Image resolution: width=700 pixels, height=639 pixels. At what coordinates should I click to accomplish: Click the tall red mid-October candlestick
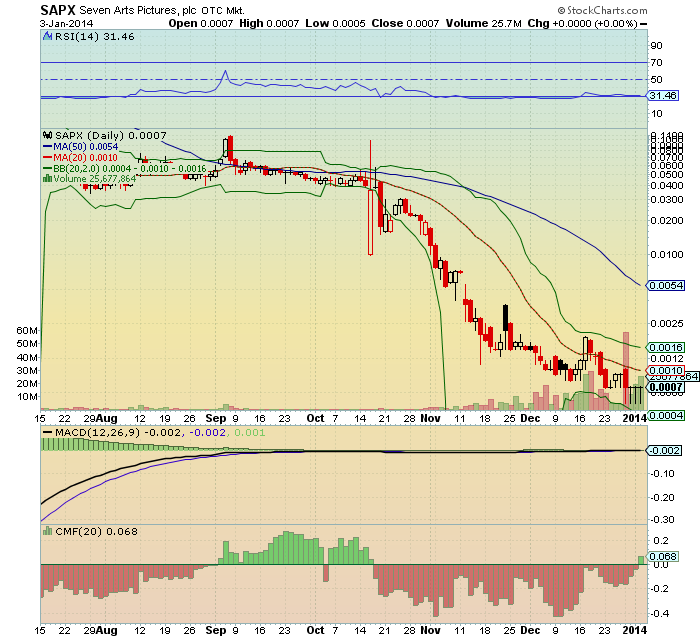click(370, 198)
